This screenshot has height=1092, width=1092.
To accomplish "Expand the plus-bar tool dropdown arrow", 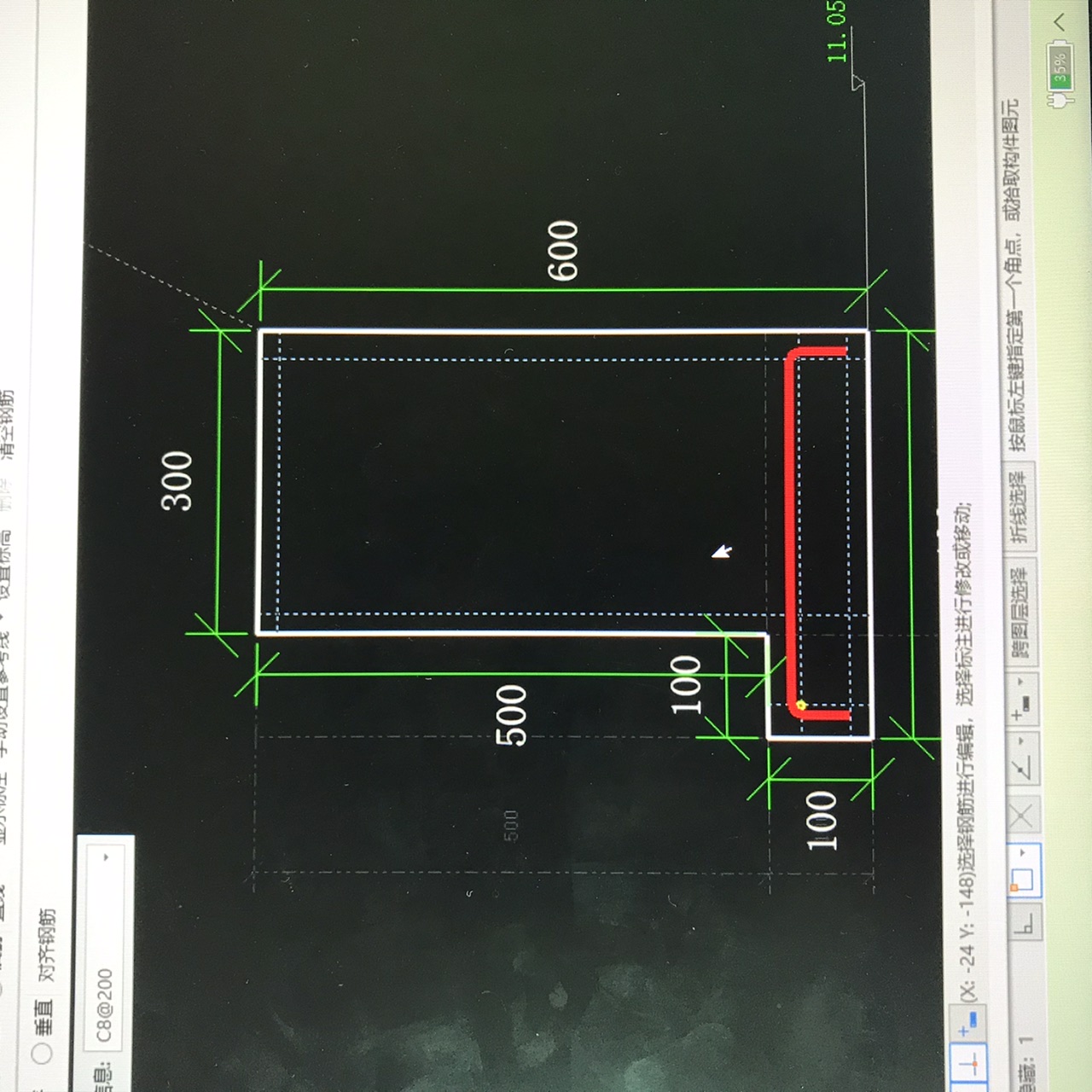I will click(1021, 680).
